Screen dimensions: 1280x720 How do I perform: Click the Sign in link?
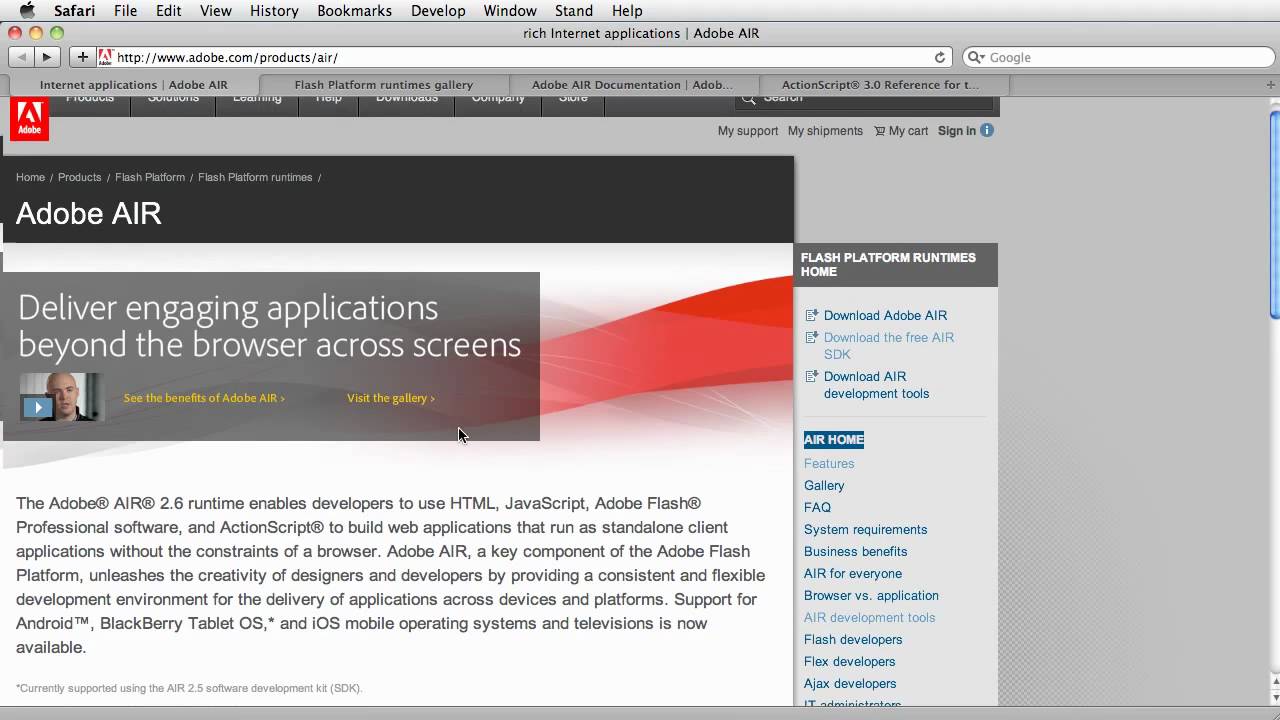(x=957, y=131)
